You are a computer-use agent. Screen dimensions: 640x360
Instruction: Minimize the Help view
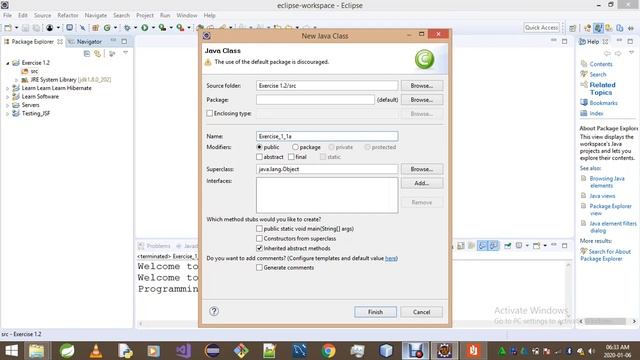(x=619, y=41)
